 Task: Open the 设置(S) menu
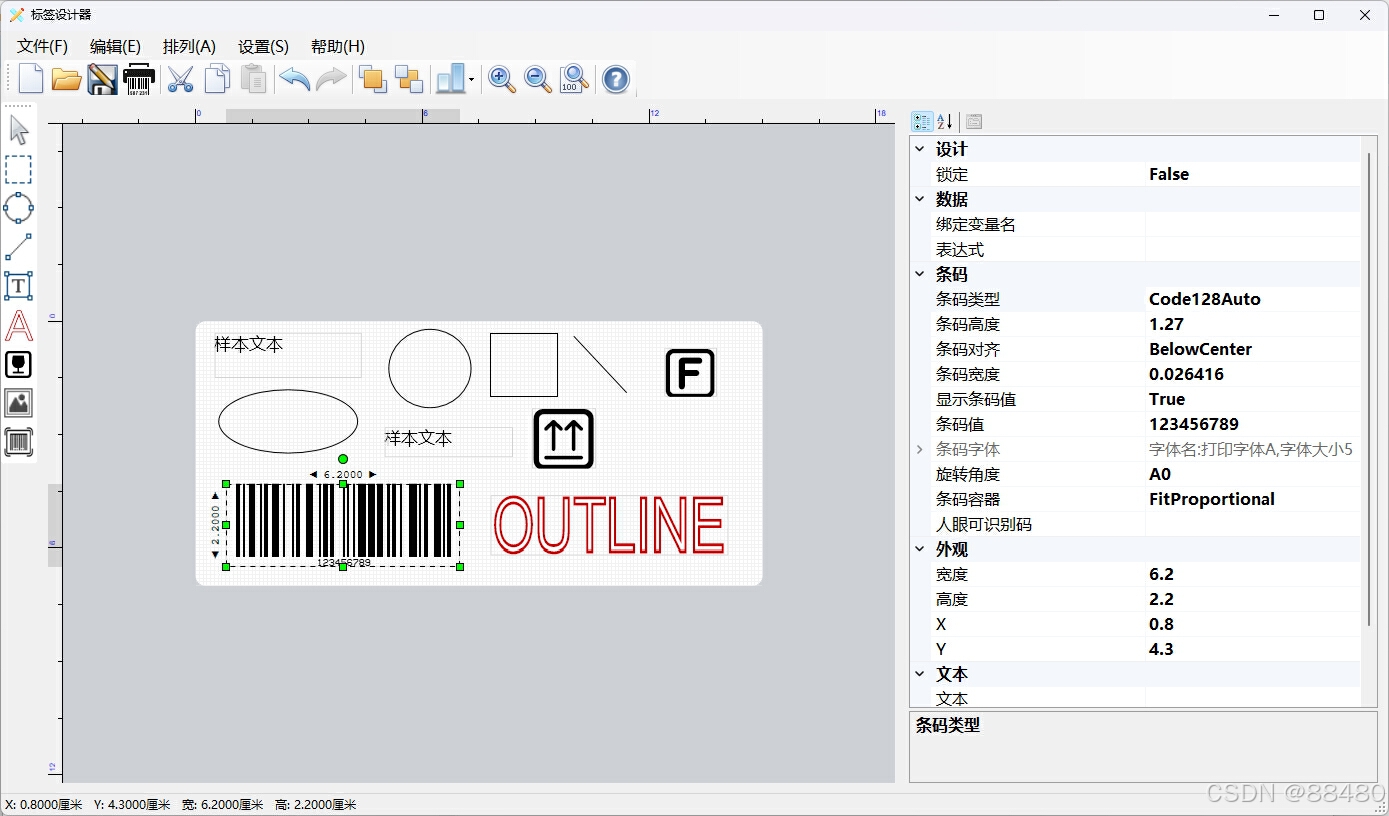click(263, 46)
